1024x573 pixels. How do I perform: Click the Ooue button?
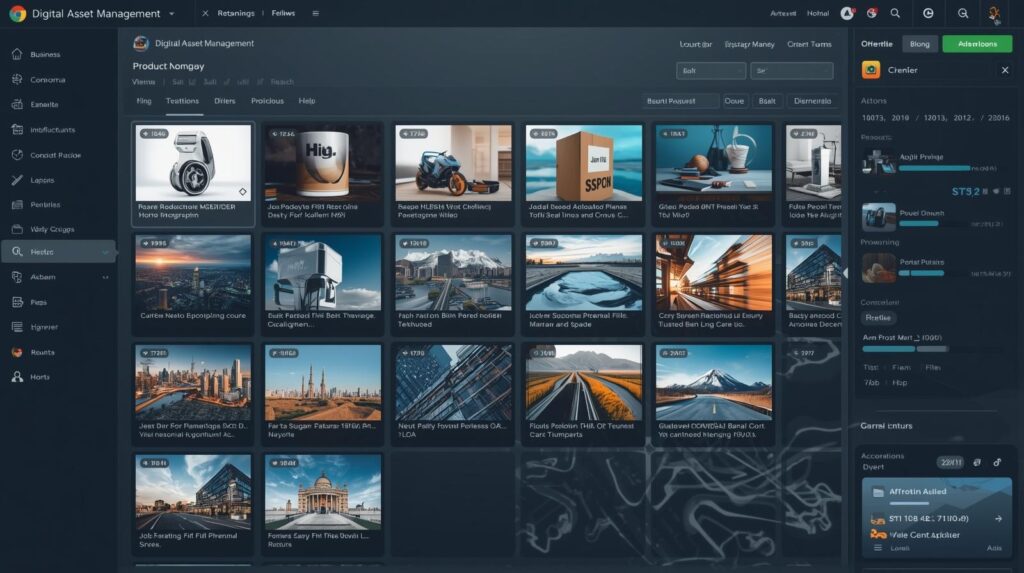[734, 101]
